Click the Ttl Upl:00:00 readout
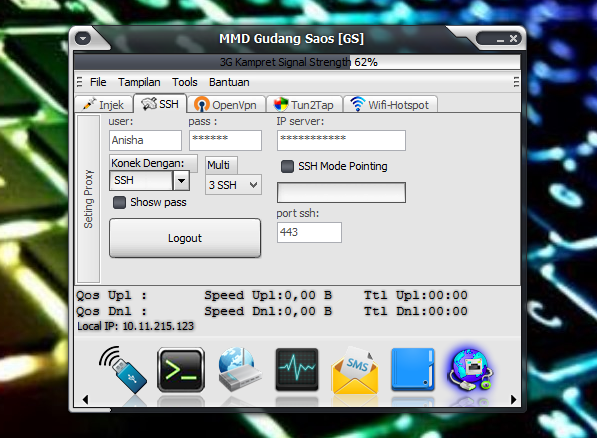The width and height of the screenshot is (597, 438). (416, 296)
